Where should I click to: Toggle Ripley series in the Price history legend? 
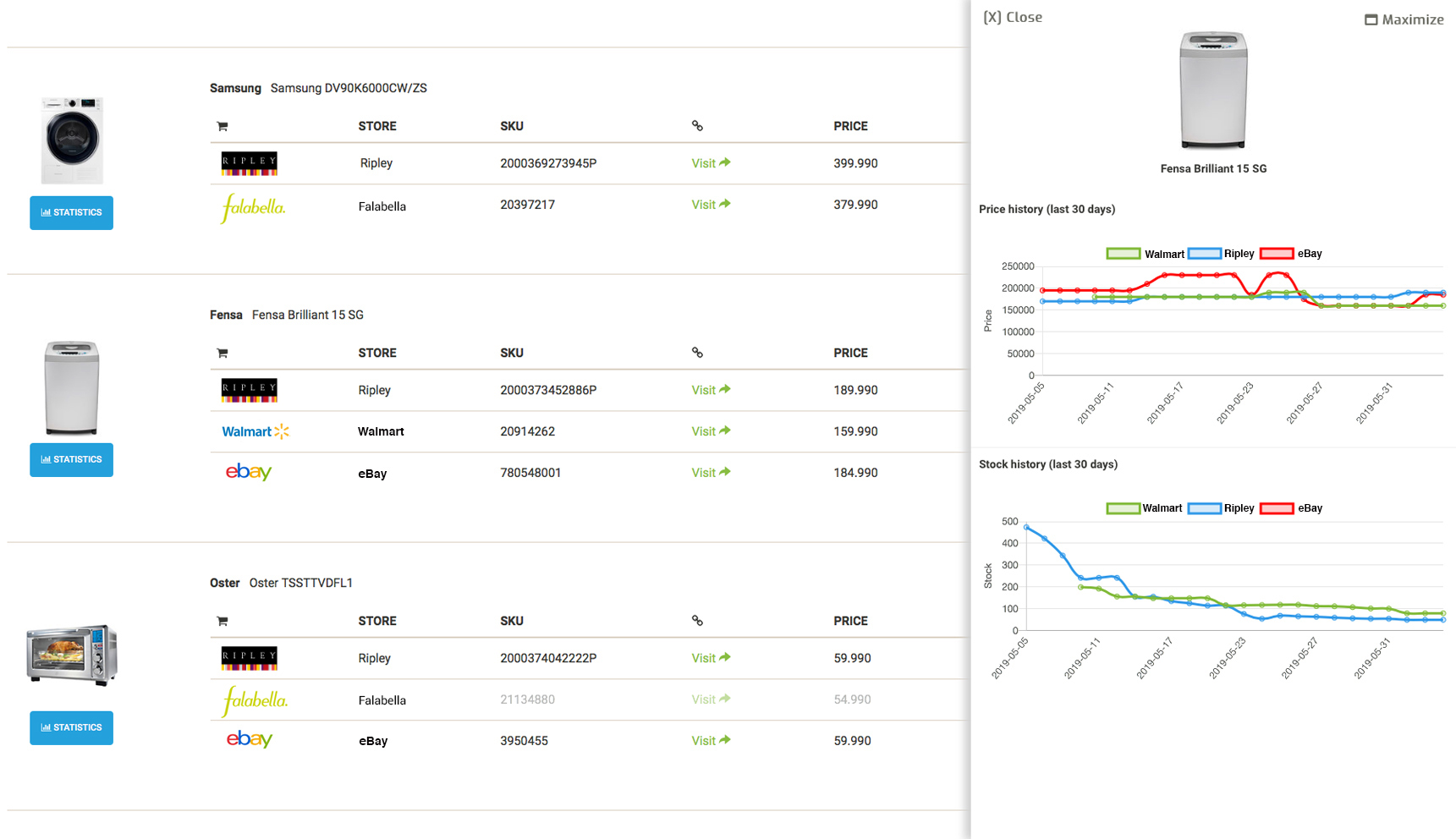[x=1204, y=254]
